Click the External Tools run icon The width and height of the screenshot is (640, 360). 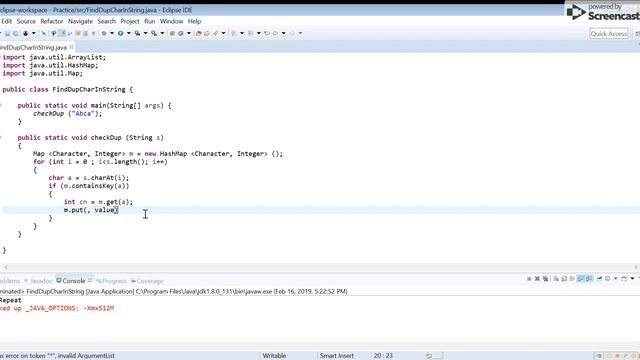coord(154,33)
